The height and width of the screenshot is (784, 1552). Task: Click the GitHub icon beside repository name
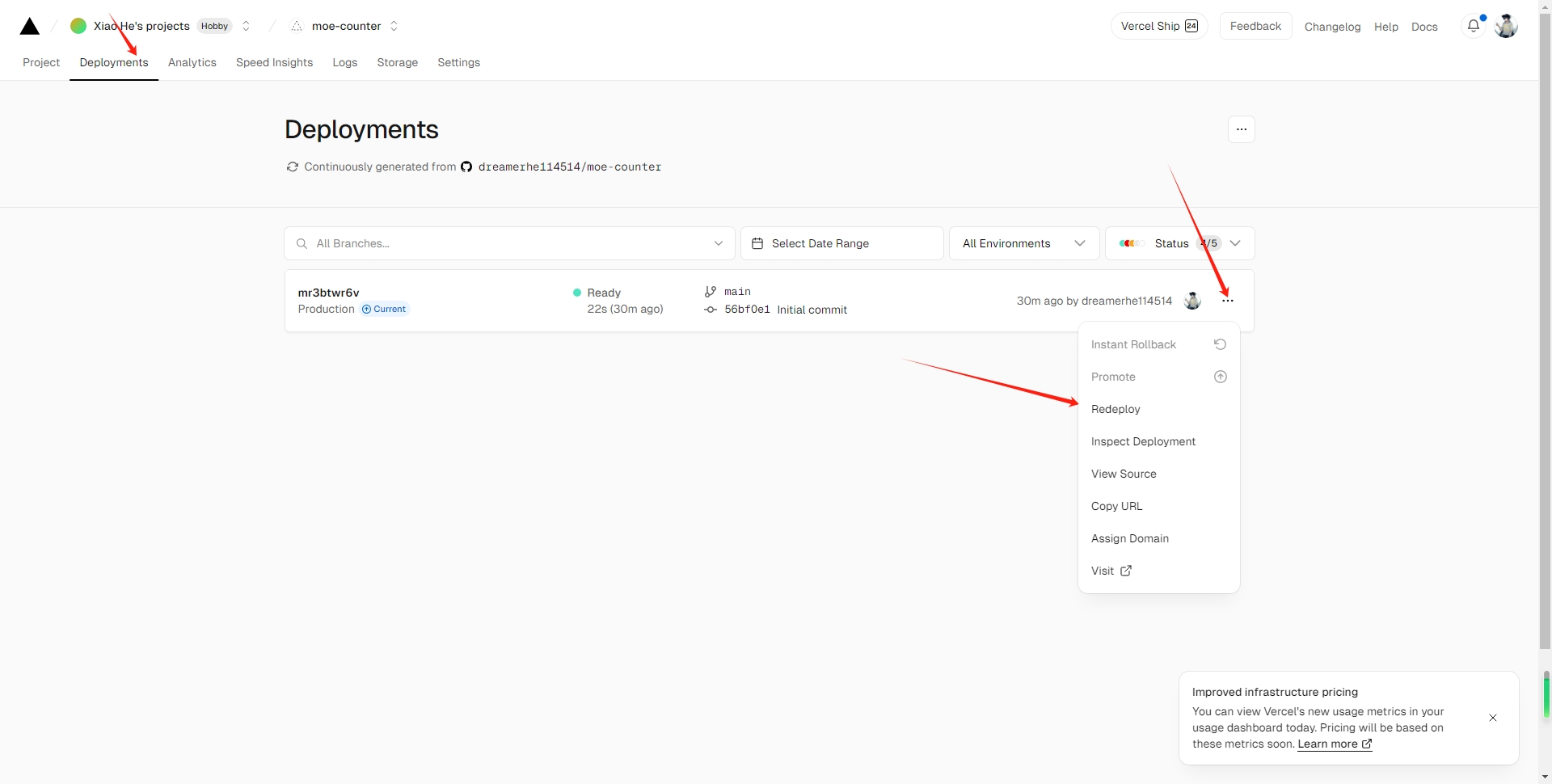466,166
